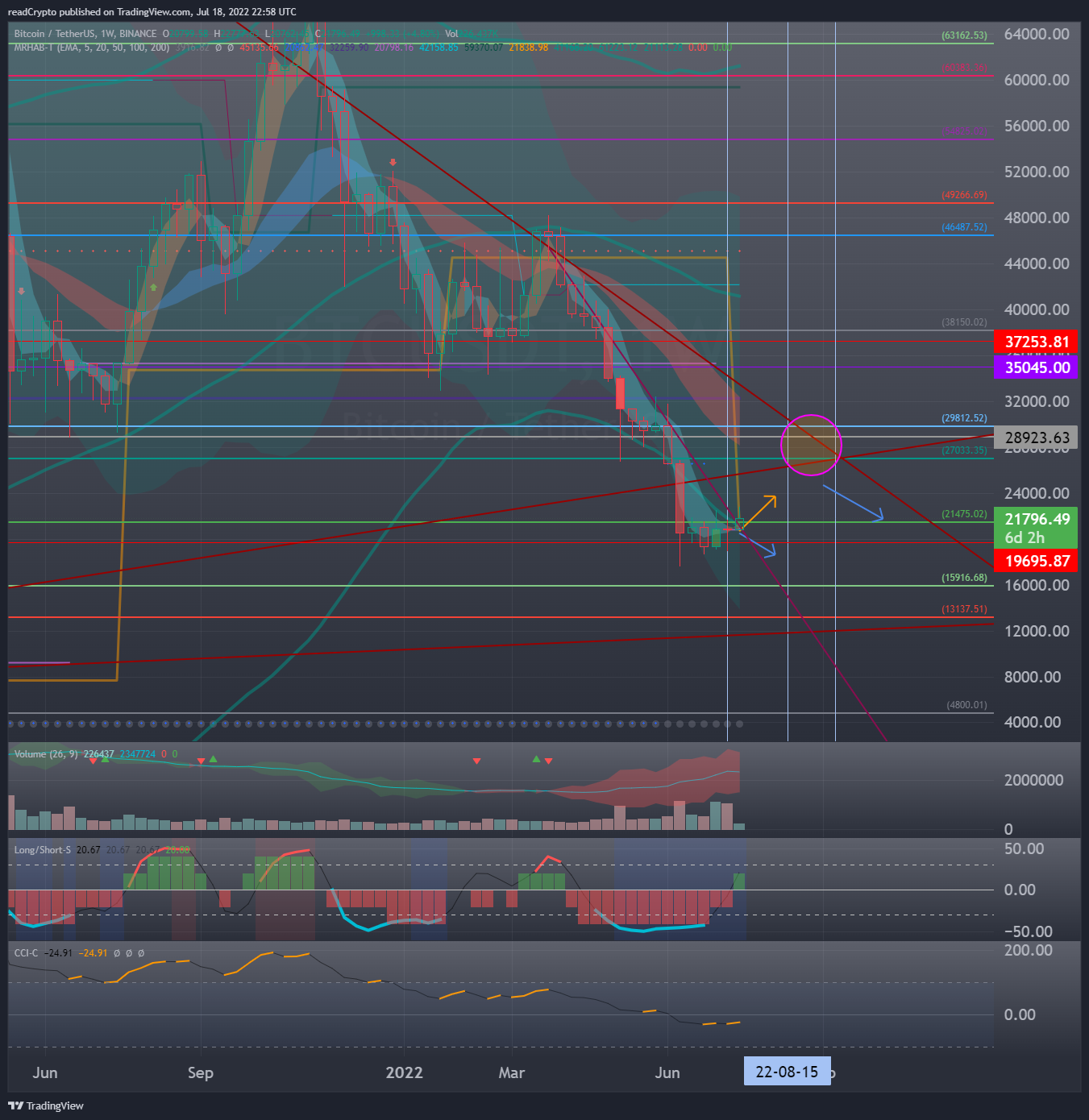Click the (46487.52) level label

[964, 227]
